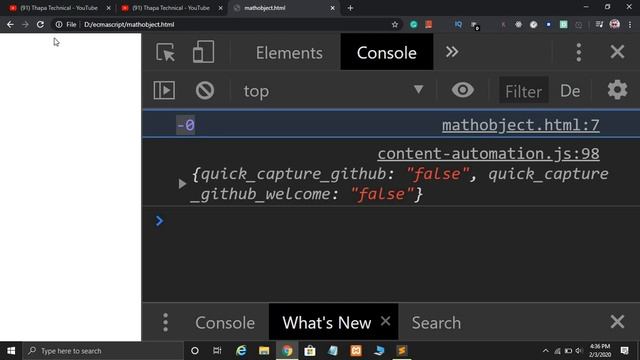Open the volume control in tray
Viewport: 640px width, 360px height.
pyautogui.click(x=578, y=351)
